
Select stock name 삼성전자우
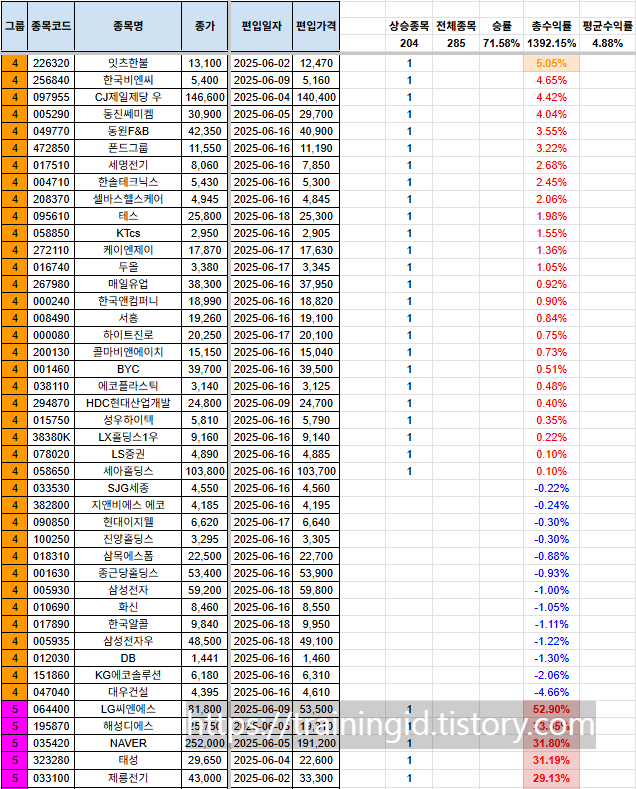click(x=128, y=642)
